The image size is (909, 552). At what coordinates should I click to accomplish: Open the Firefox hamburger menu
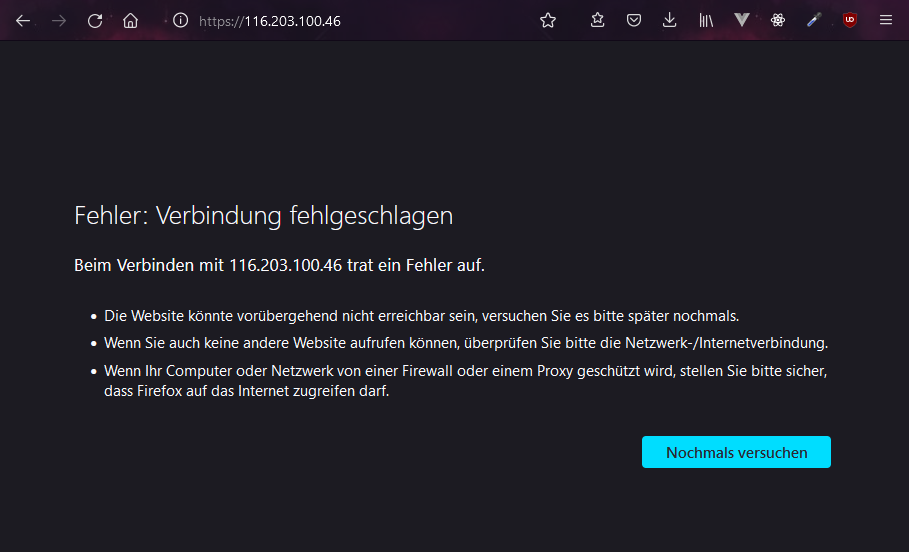tap(885, 20)
